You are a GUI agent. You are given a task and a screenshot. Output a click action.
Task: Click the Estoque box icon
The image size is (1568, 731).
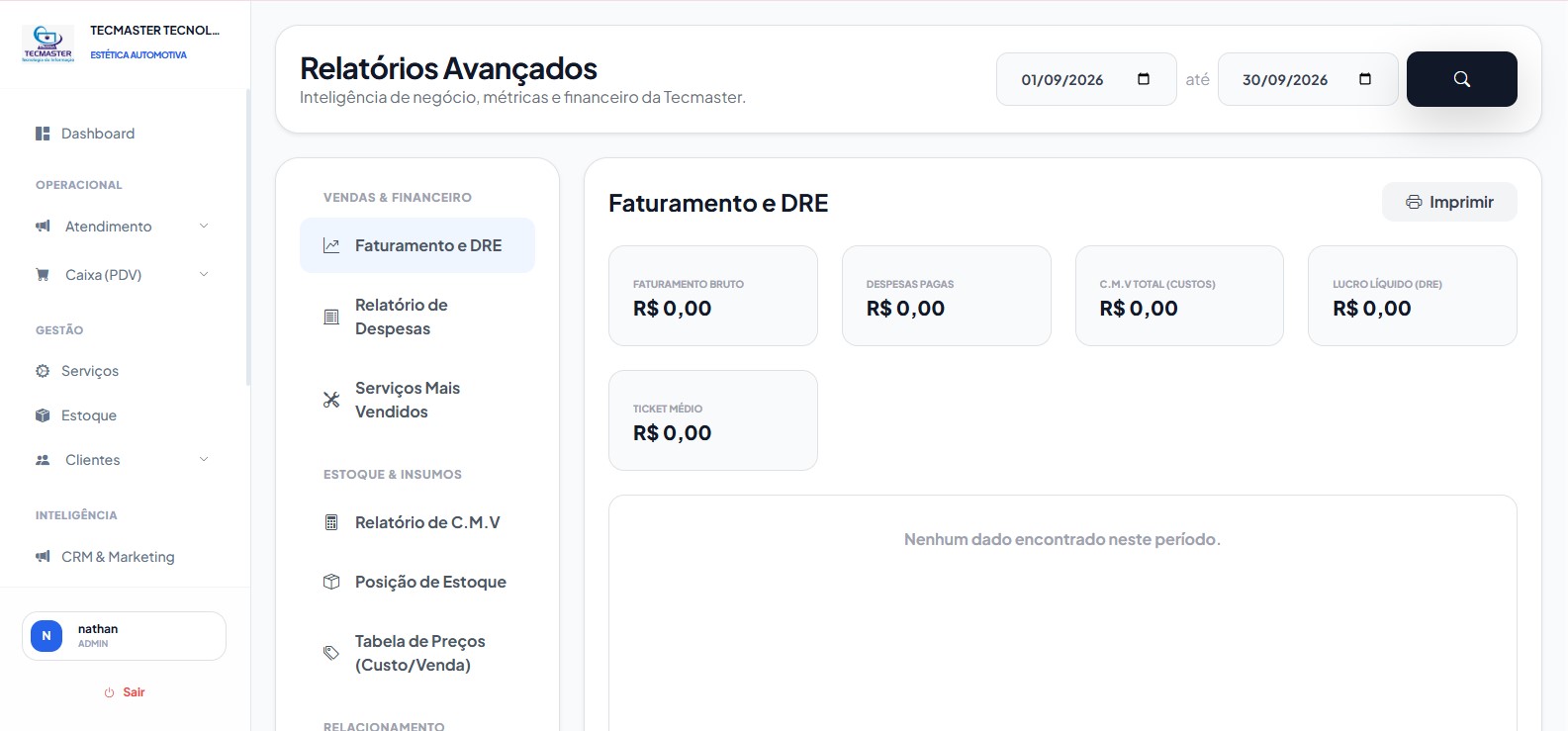[x=43, y=415]
